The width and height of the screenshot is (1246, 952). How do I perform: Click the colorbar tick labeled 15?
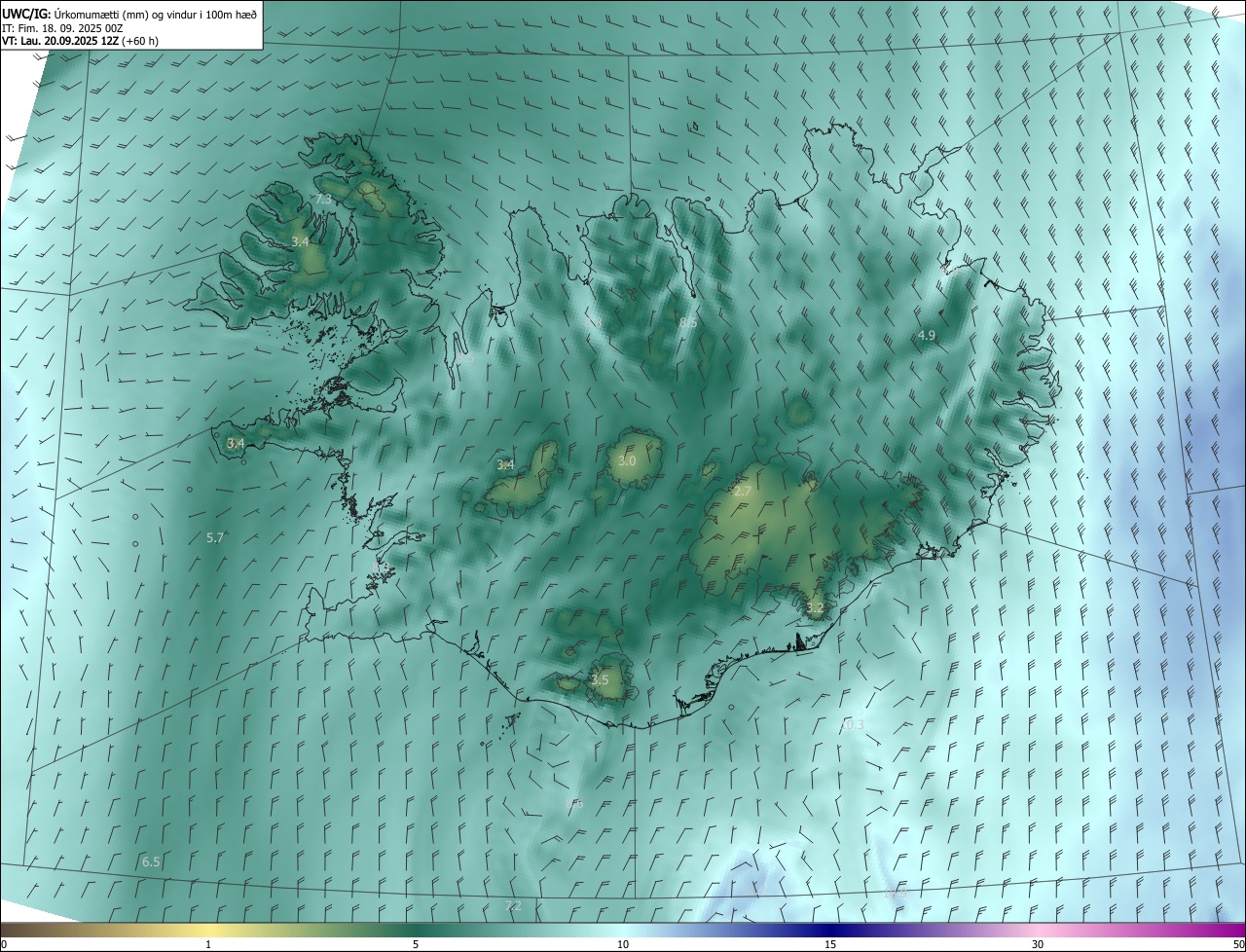click(x=830, y=944)
